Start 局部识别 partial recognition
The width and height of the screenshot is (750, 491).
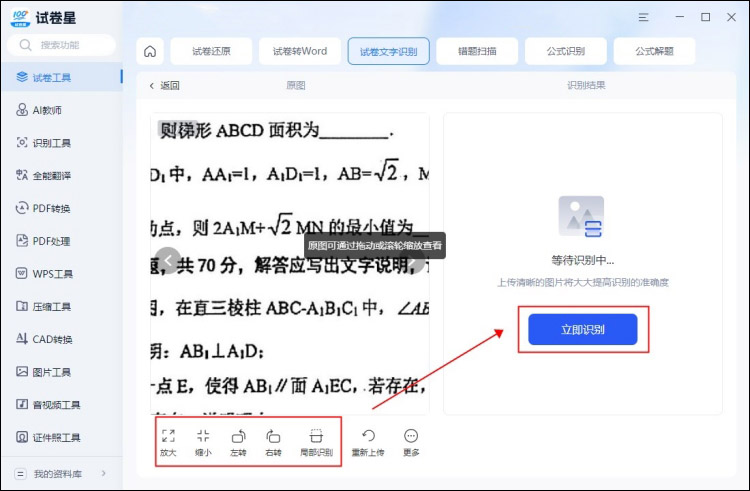316,442
